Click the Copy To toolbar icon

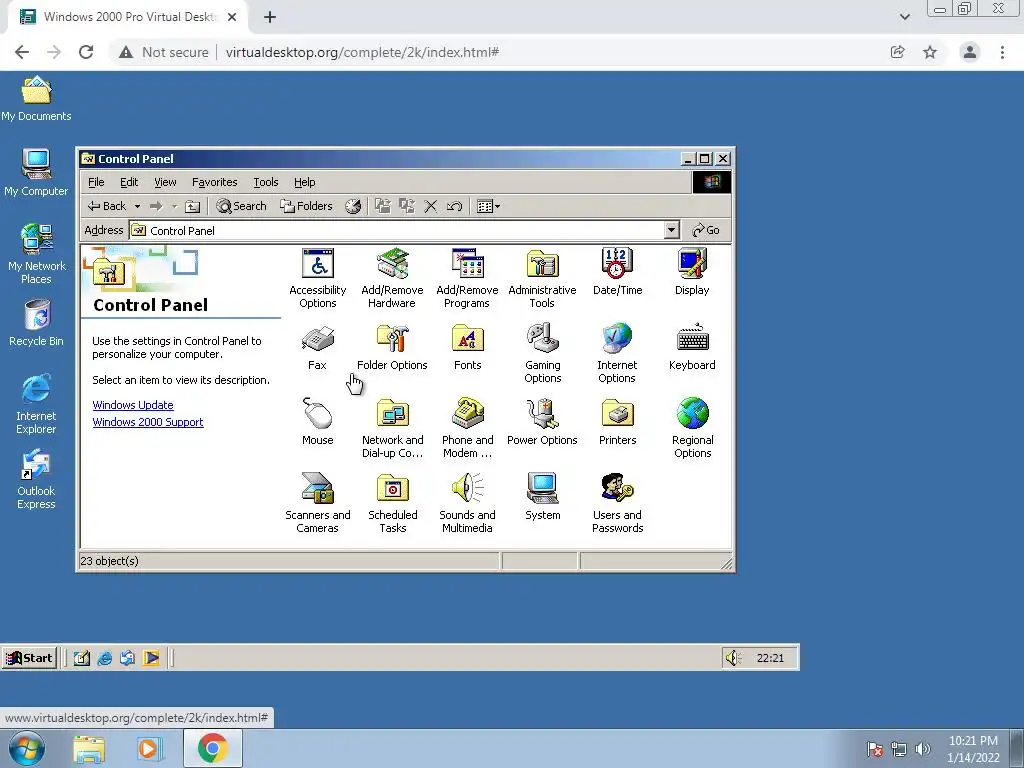pos(407,206)
